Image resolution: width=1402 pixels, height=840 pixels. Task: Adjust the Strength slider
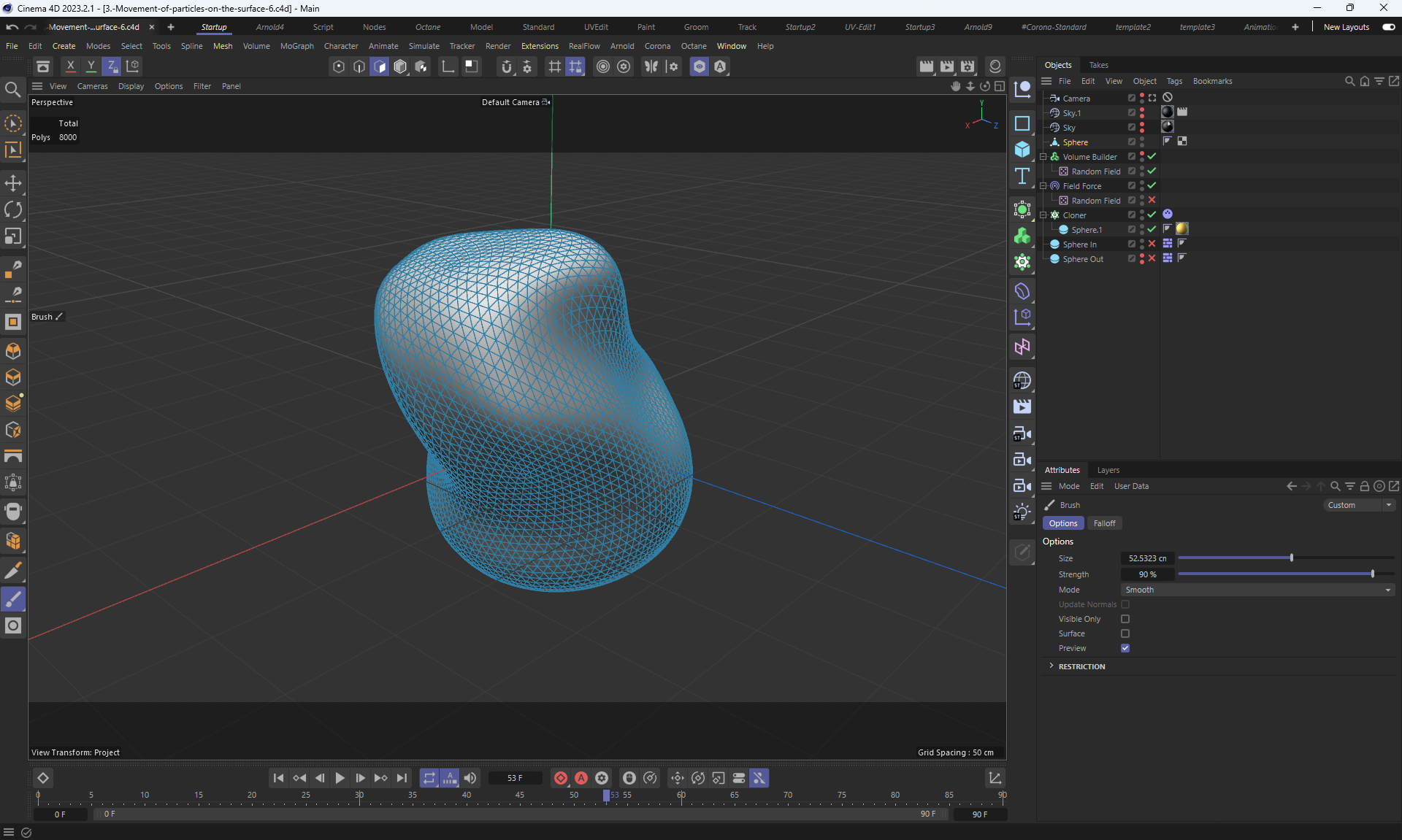[1372, 574]
